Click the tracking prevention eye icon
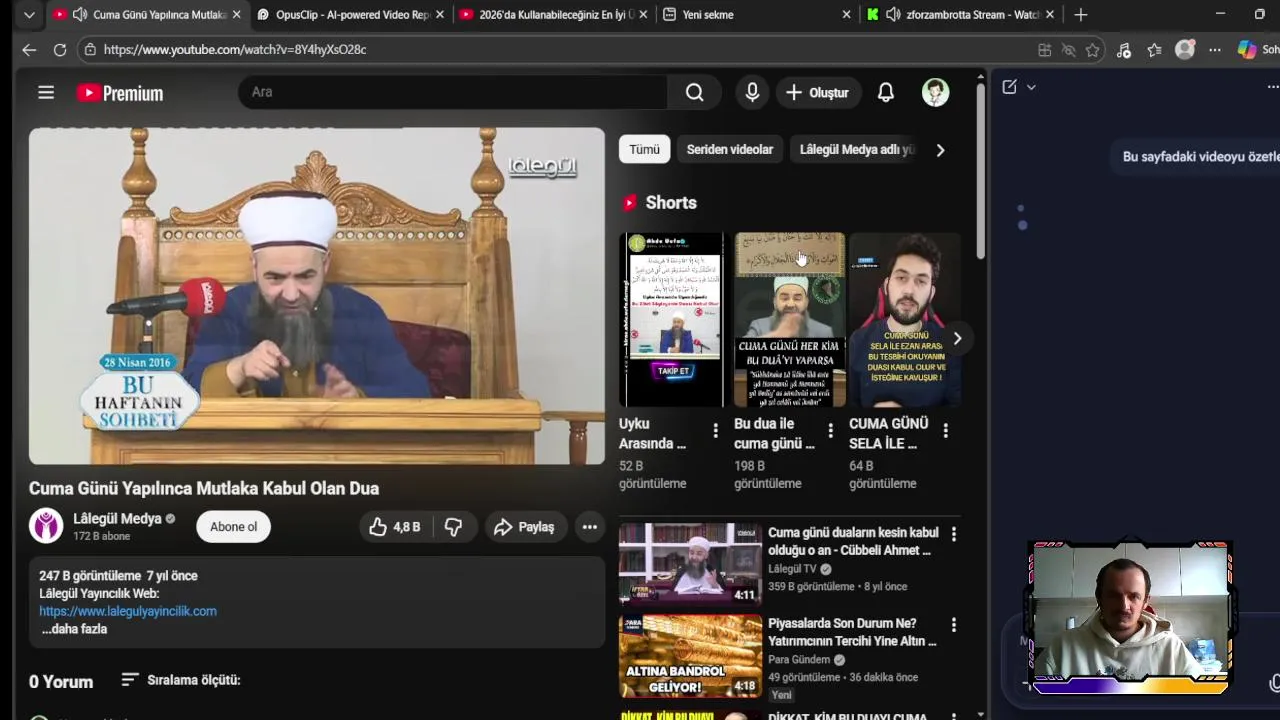 [x=1069, y=50]
